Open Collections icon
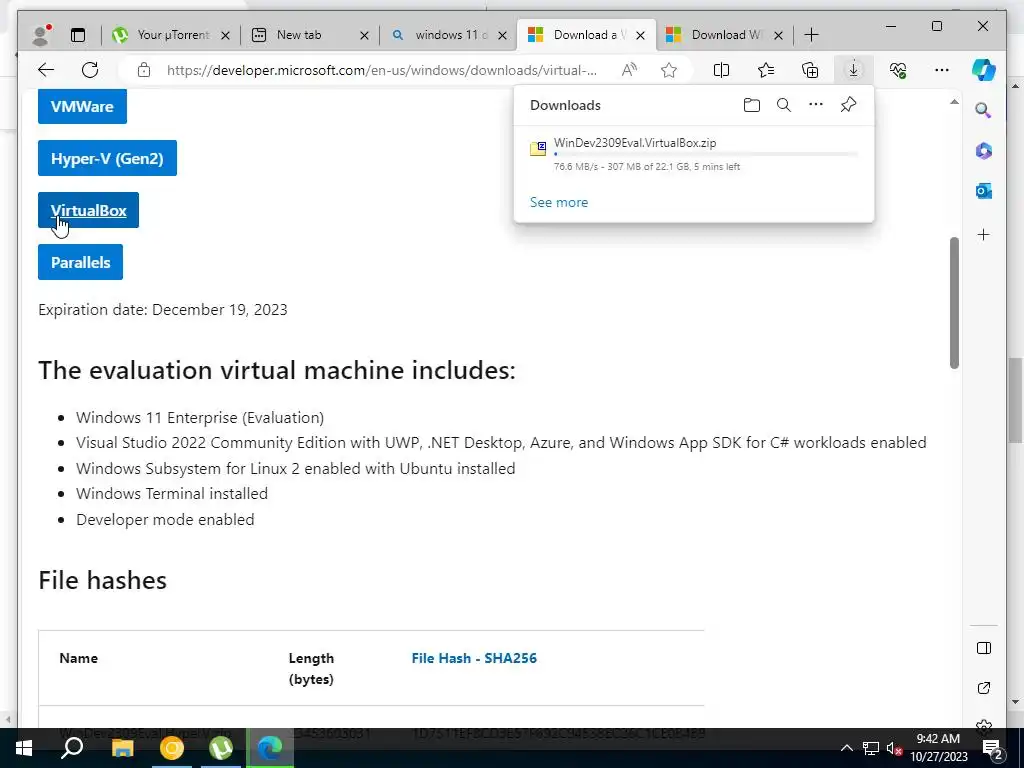 tap(810, 70)
